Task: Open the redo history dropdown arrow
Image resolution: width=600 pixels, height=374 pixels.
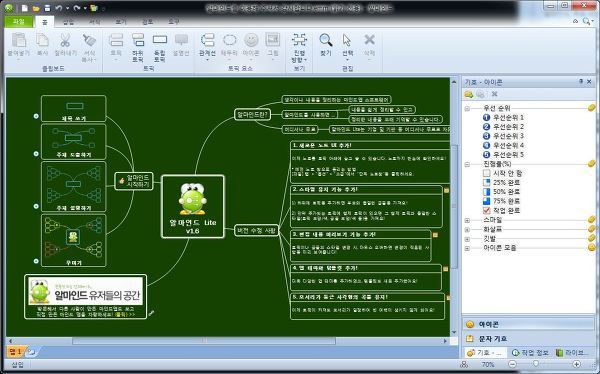Action: (x=85, y=8)
